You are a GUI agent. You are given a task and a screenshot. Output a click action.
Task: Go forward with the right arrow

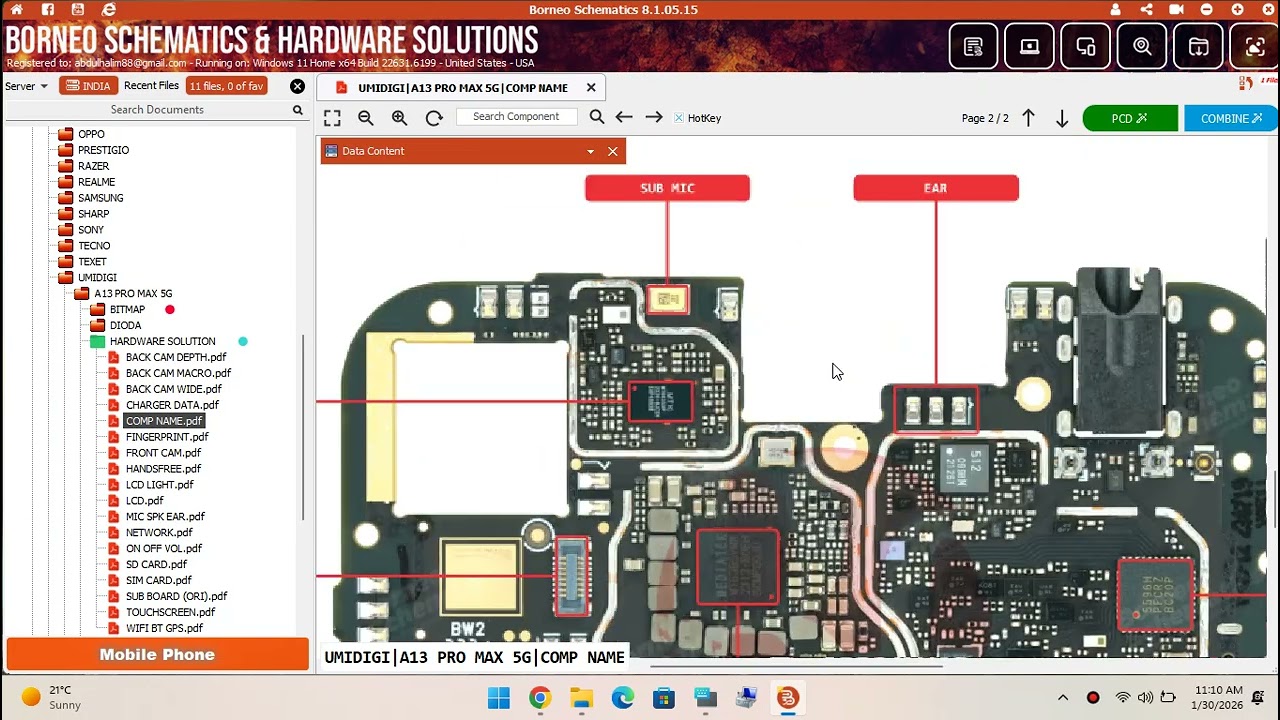coord(654,118)
